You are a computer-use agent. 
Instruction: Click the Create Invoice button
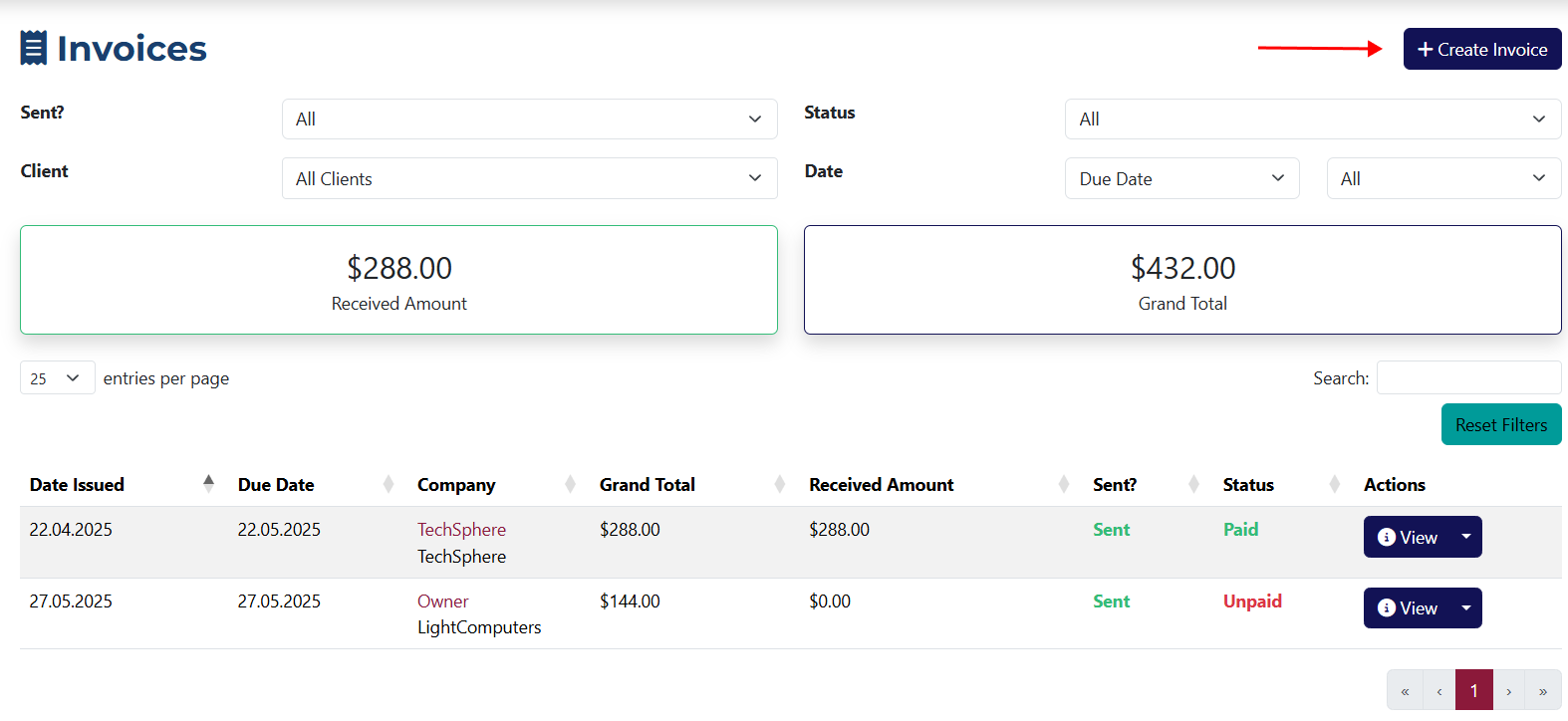click(x=1482, y=49)
